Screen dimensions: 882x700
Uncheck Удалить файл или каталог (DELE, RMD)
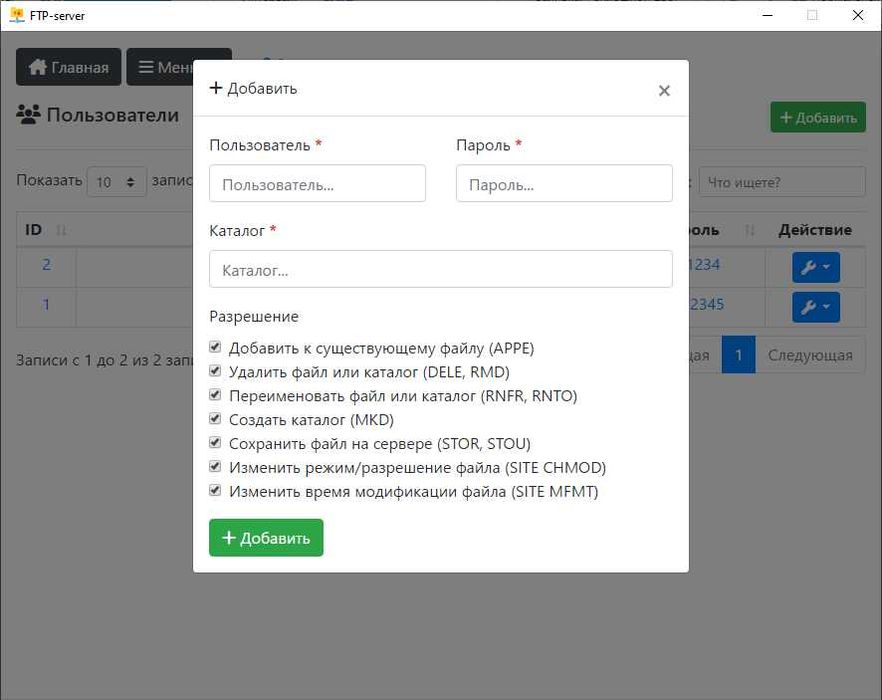(x=215, y=372)
